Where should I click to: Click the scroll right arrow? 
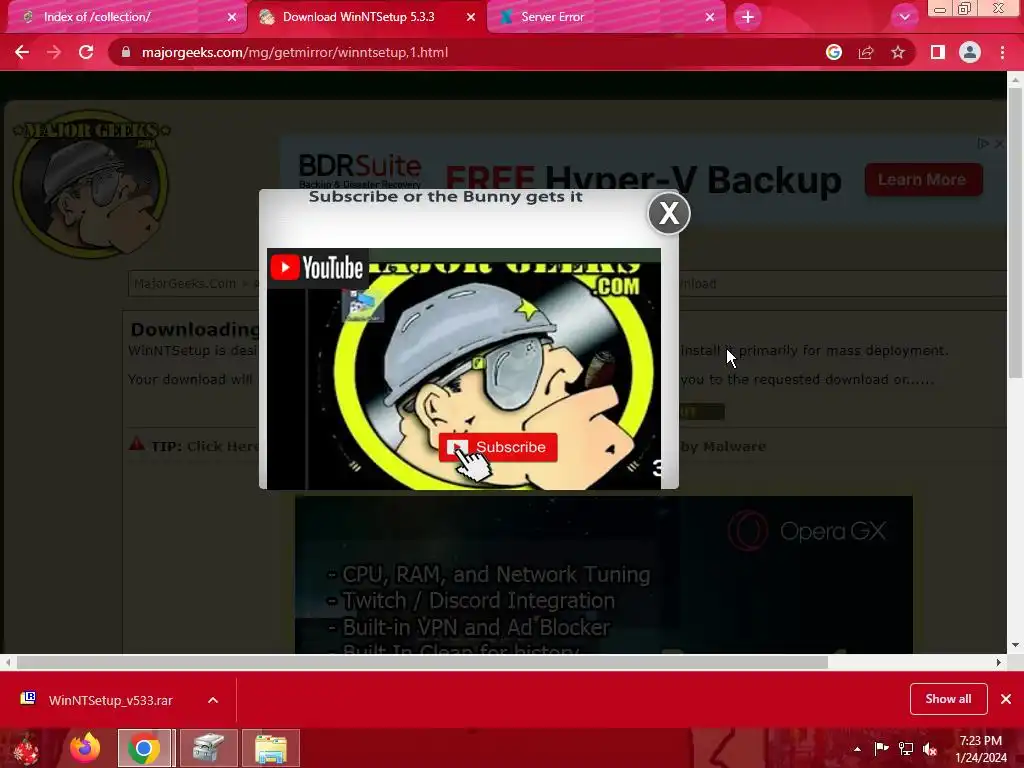point(999,662)
